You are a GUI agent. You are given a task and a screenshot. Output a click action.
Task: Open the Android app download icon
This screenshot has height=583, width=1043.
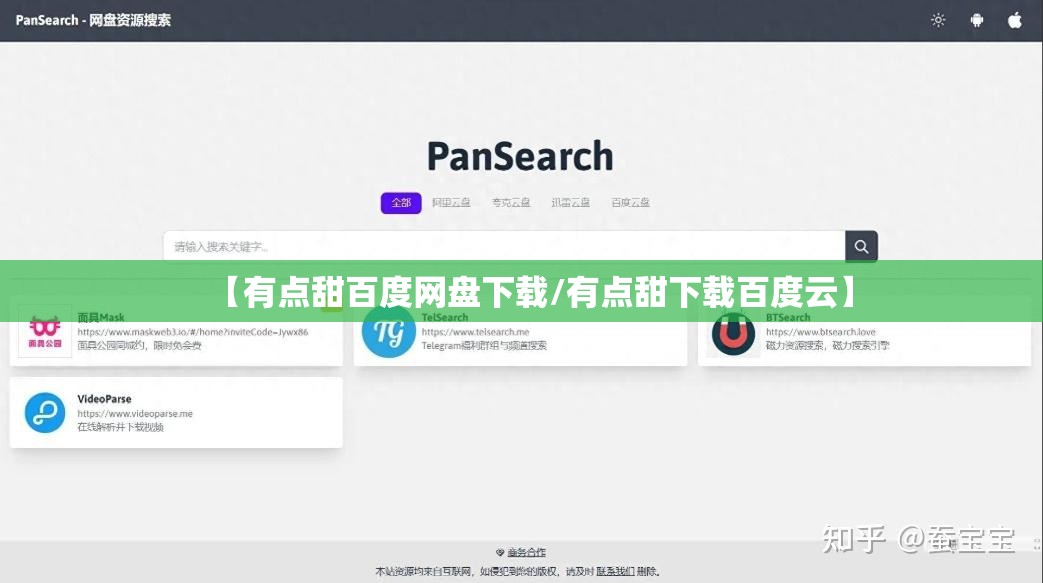pos(976,20)
